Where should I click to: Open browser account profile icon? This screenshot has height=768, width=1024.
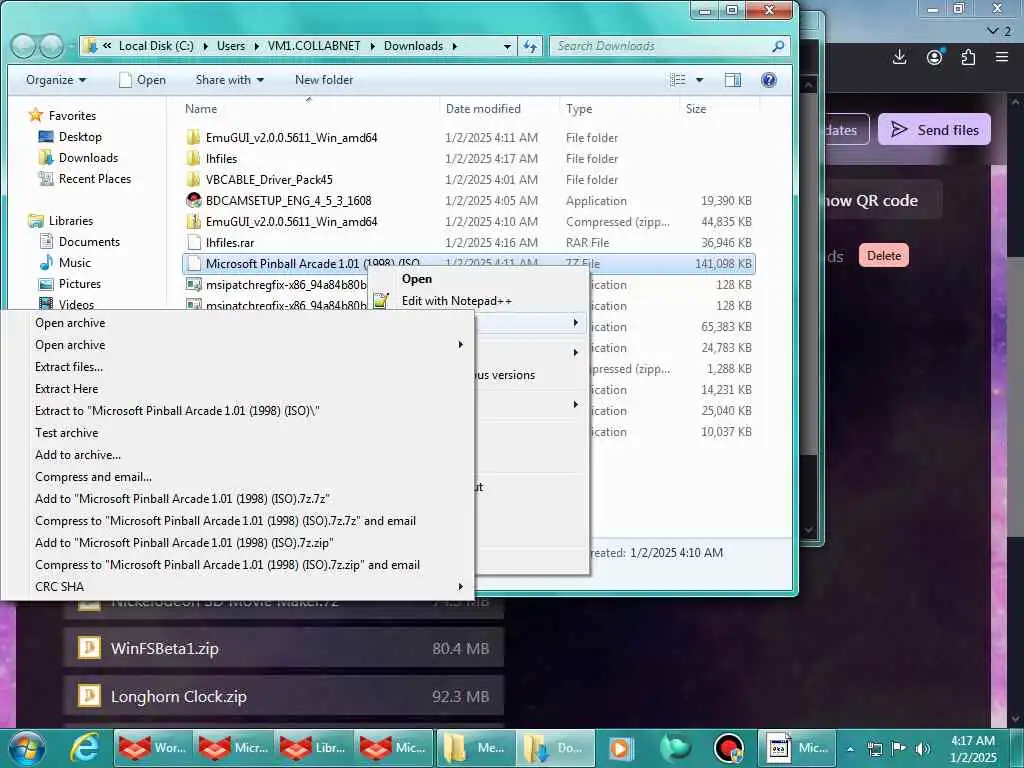tap(935, 57)
